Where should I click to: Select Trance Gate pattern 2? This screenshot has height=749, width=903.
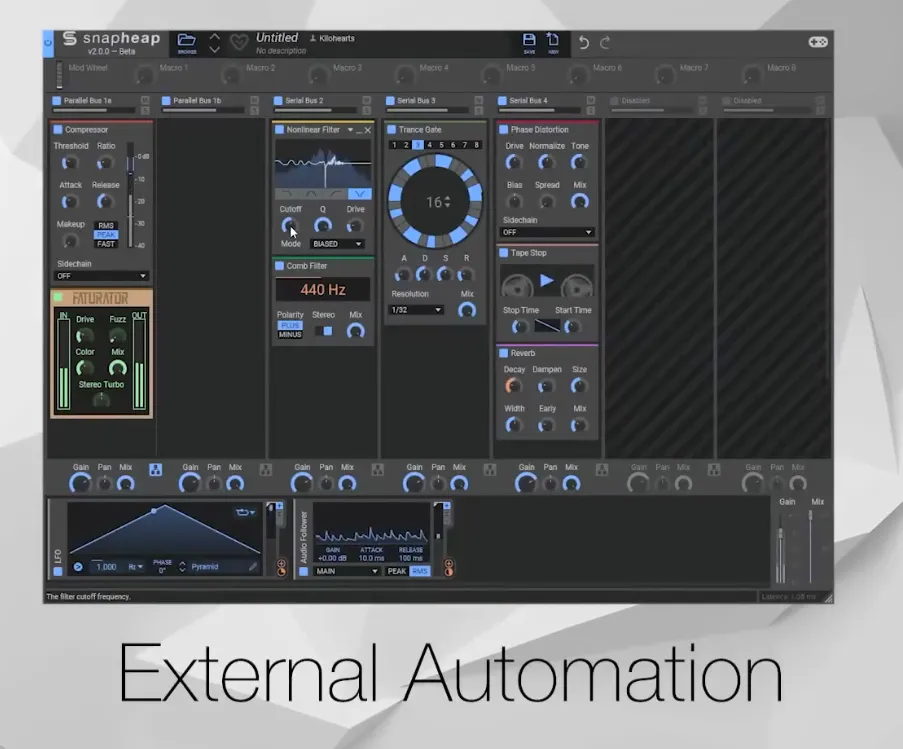(x=406, y=145)
